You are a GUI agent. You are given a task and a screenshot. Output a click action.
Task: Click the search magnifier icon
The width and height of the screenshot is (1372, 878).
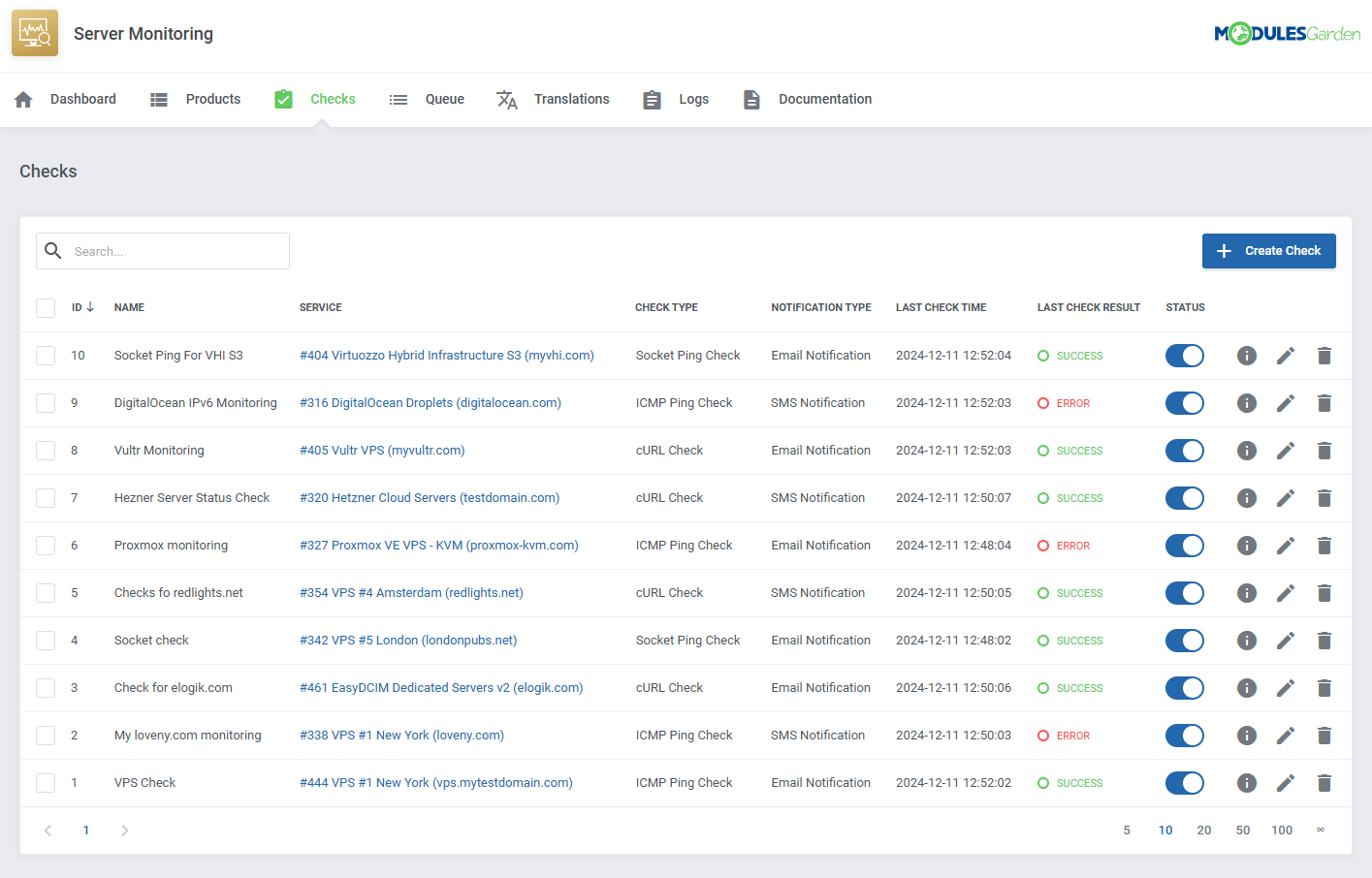(53, 250)
